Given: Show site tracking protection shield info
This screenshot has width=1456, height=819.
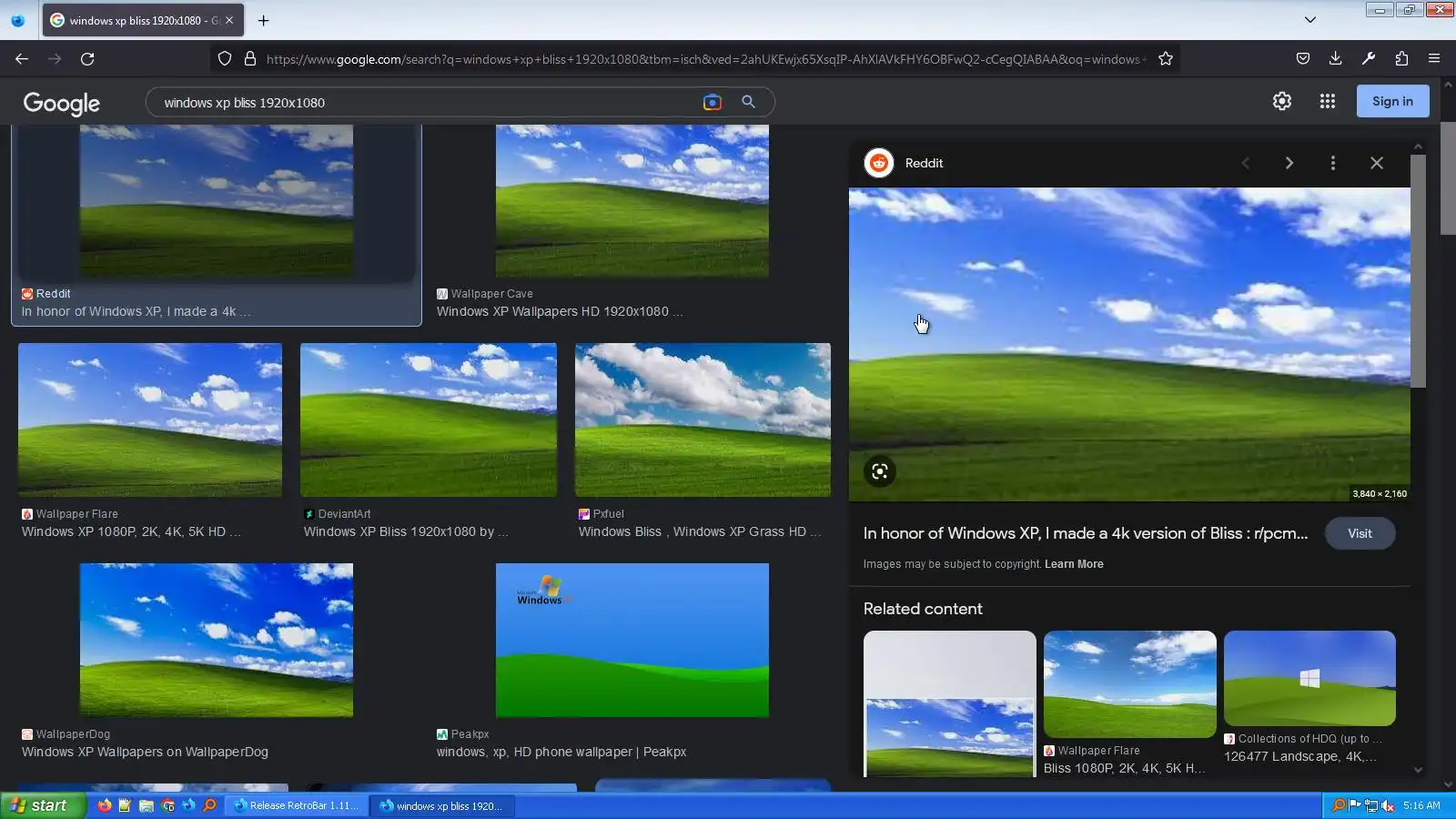Looking at the screenshot, I should tap(225, 59).
